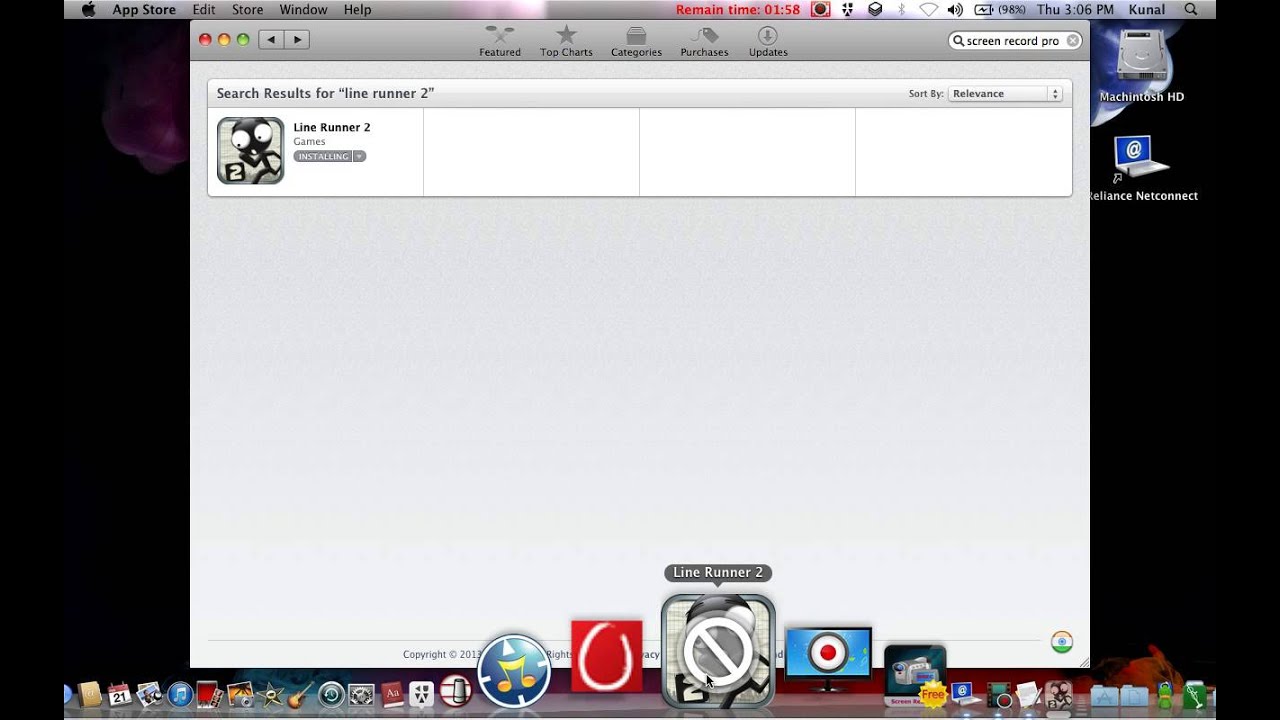Viewport: 1280px width, 720px height.
Task: Open Machintosh HD on the desktop
Action: click(1142, 66)
